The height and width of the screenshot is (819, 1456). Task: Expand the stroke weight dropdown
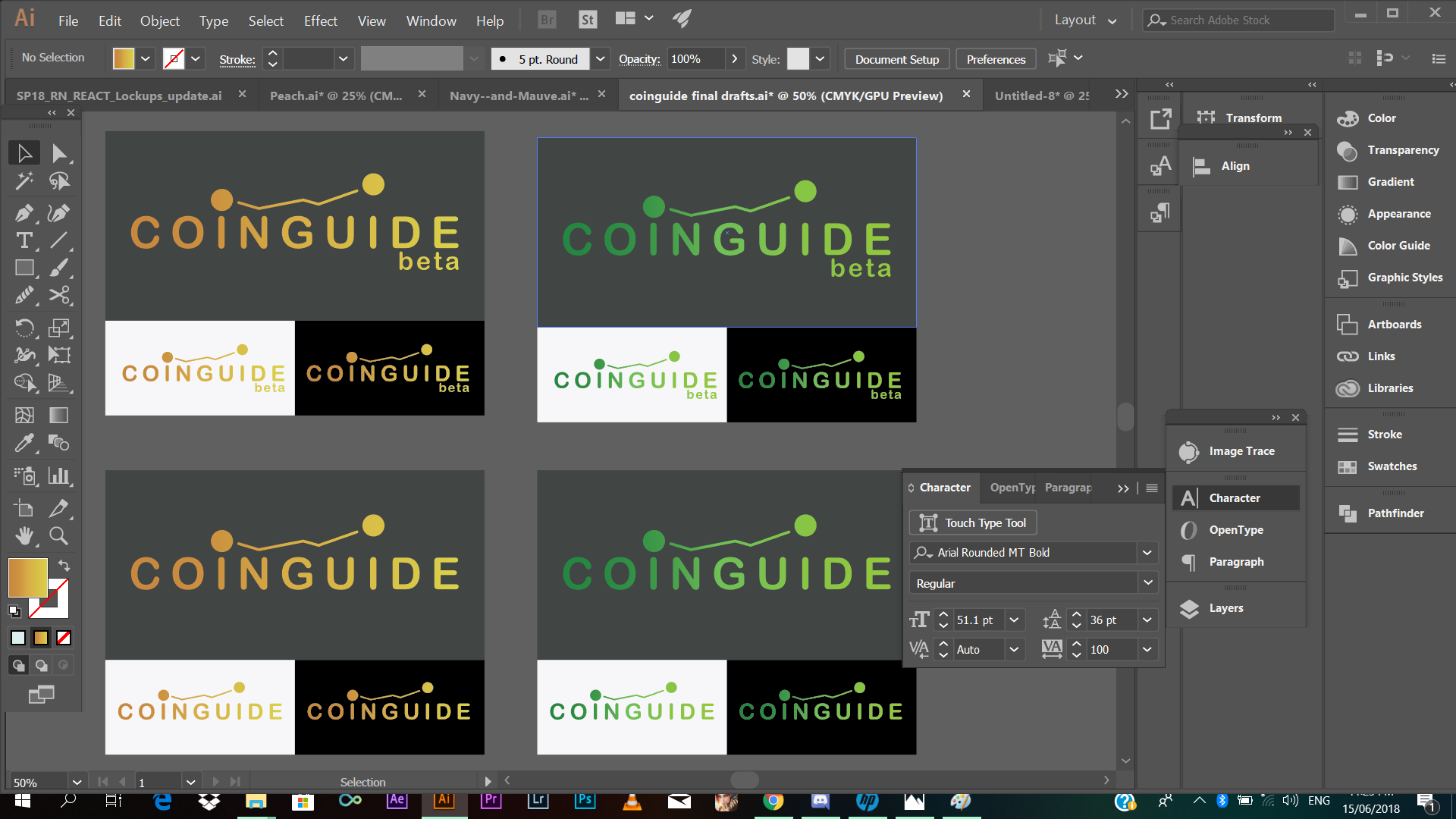click(x=344, y=58)
